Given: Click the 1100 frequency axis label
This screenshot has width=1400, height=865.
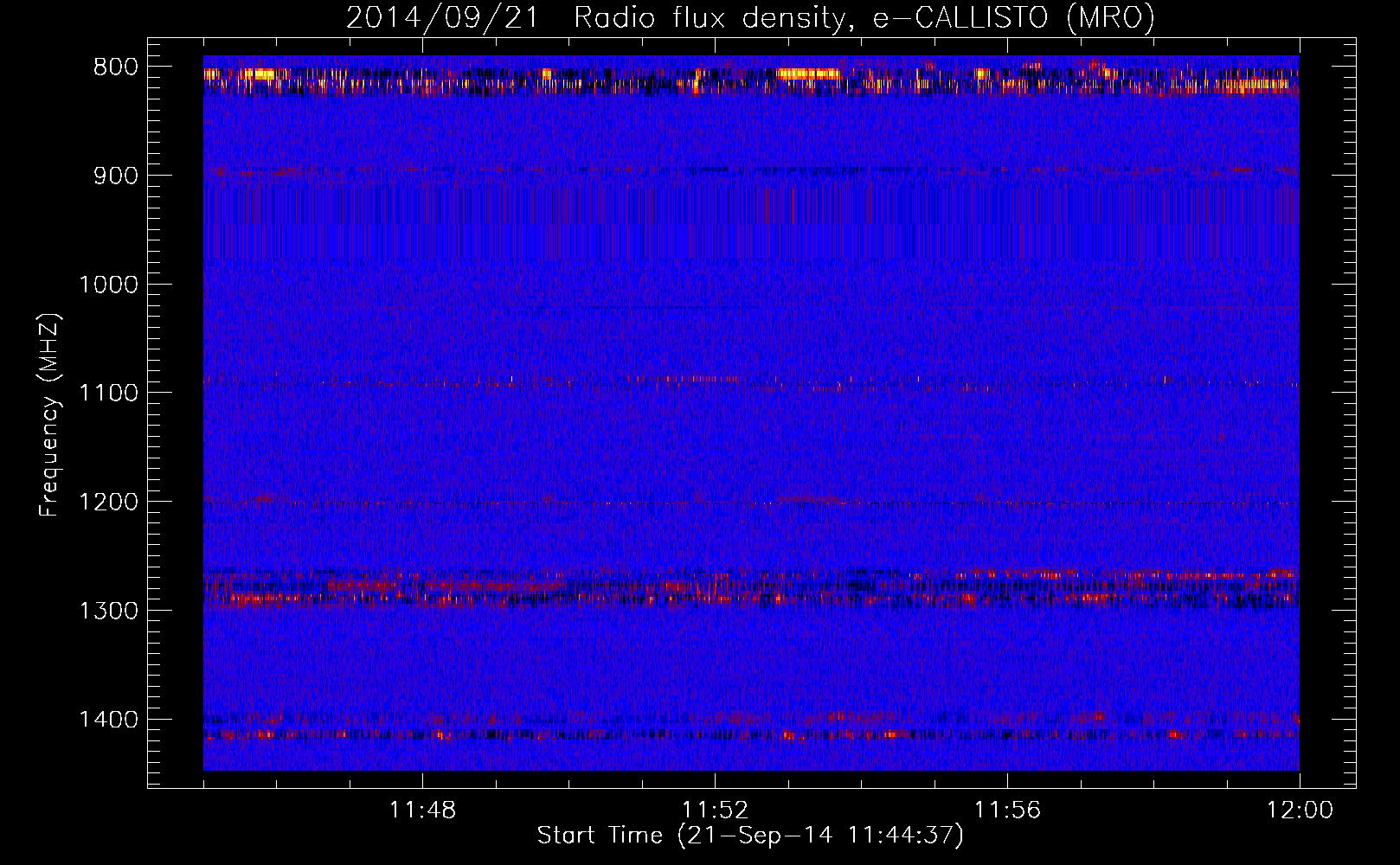Looking at the screenshot, I should pyautogui.click(x=108, y=393).
